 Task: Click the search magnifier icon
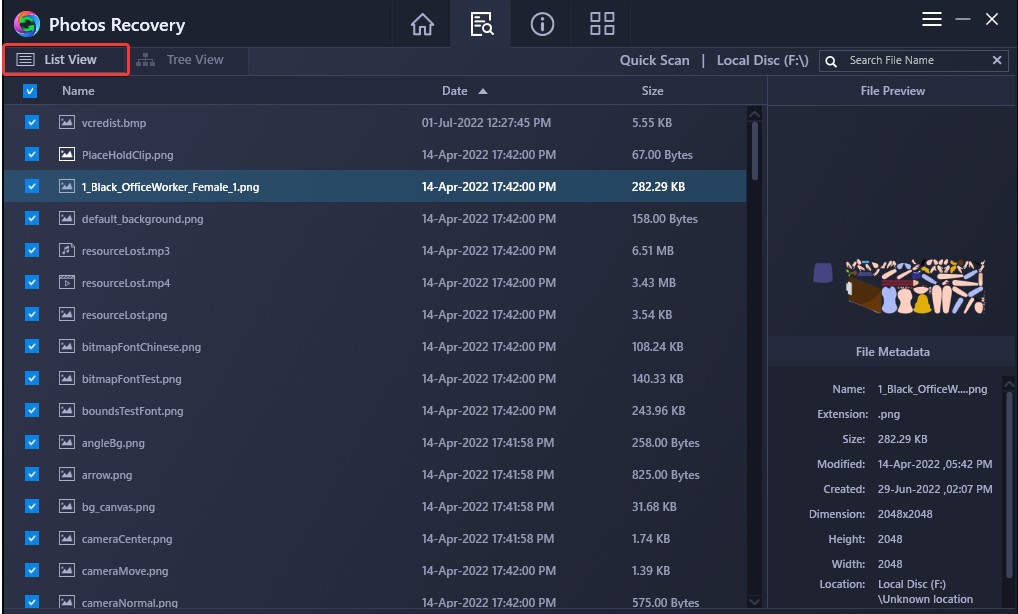tap(831, 60)
